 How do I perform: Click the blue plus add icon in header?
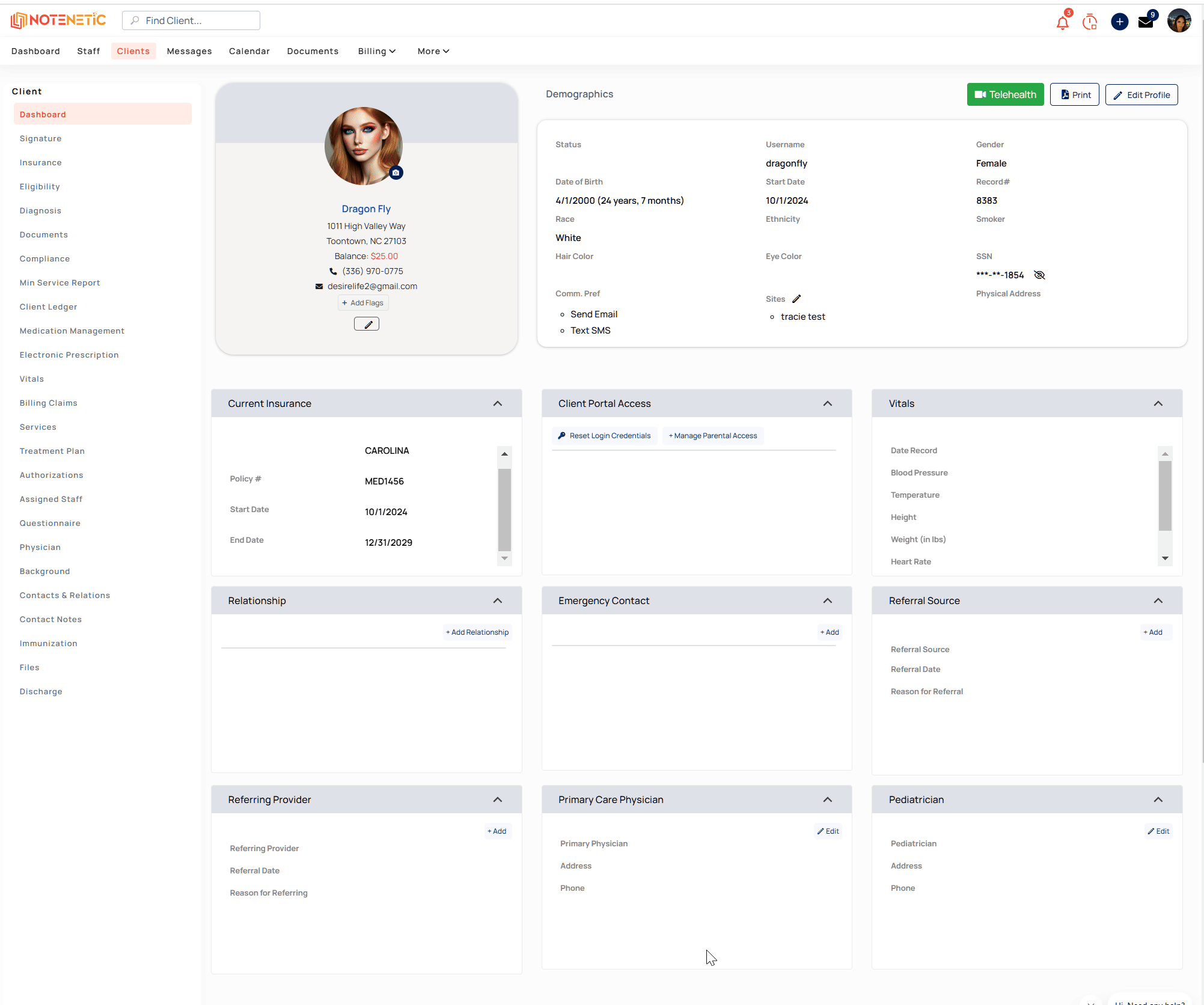pos(1119,22)
